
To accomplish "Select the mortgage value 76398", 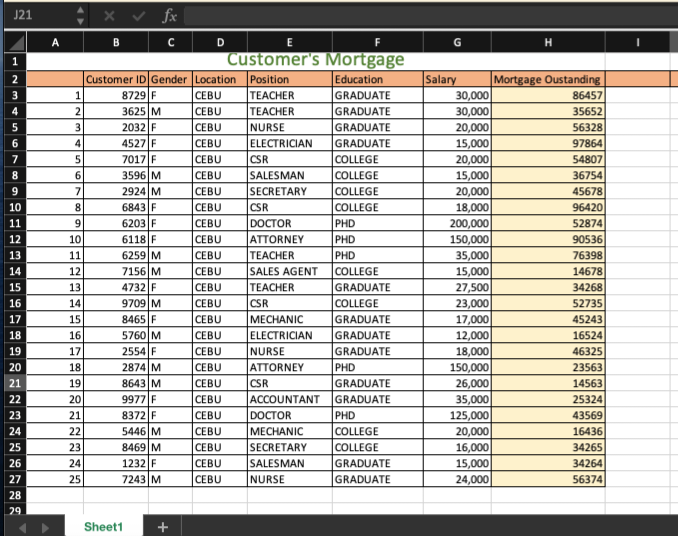I will (x=548, y=255).
